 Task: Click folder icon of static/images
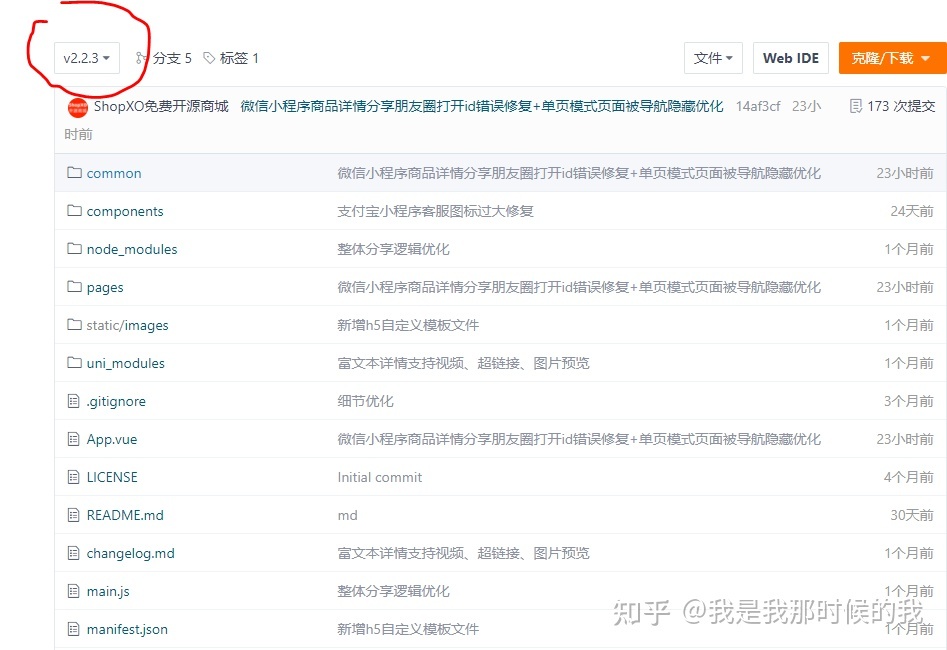(74, 325)
